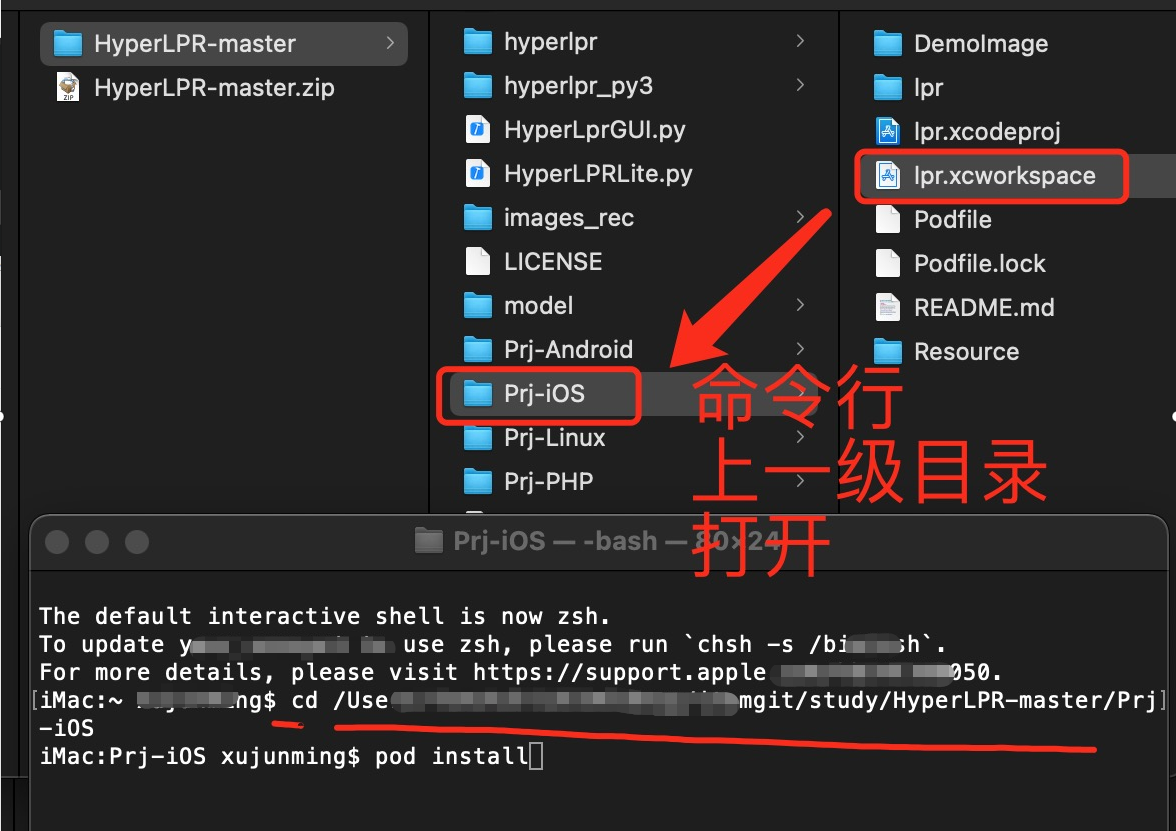This screenshot has width=1176, height=831.
Task: Select the HyperLprGUI.py Python file icon
Action: (x=478, y=129)
